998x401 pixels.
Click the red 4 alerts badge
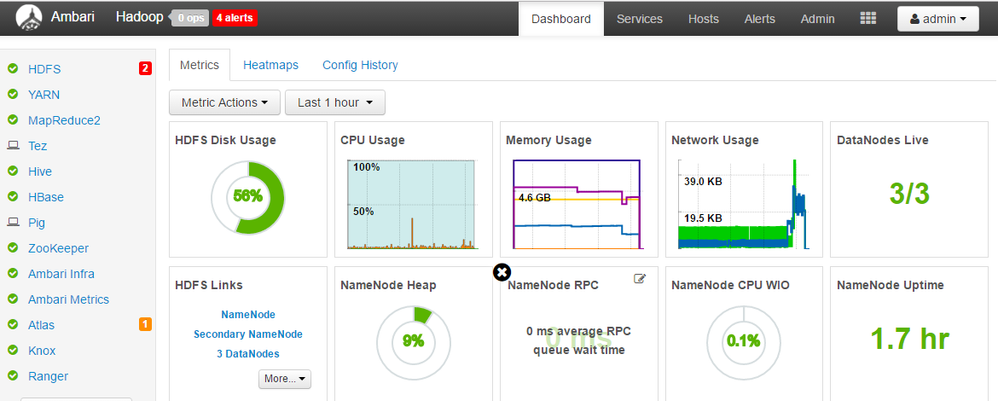234,18
